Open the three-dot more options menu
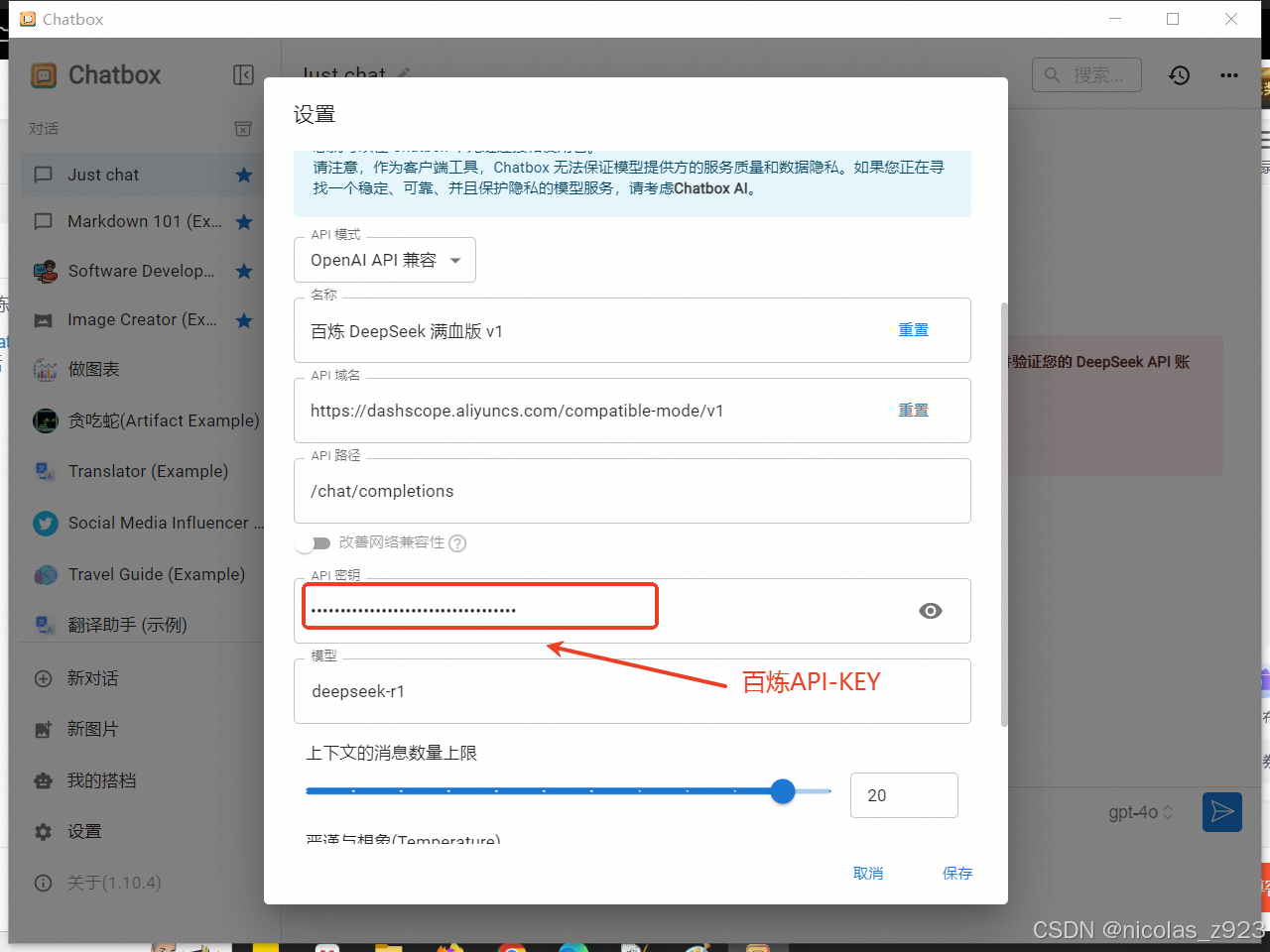This screenshot has height=952, width=1270. pyautogui.click(x=1229, y=75)
